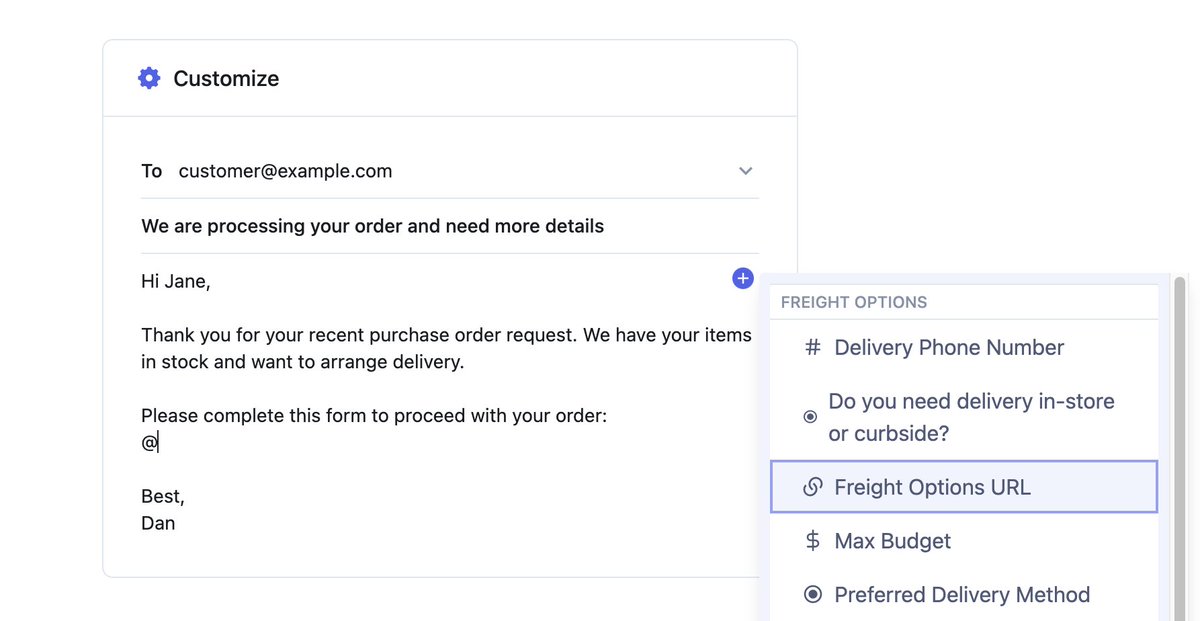Click the hash icon beside Delivery Phone Number
Screen dimensions: 1200x621
click(x=813, y=348)
